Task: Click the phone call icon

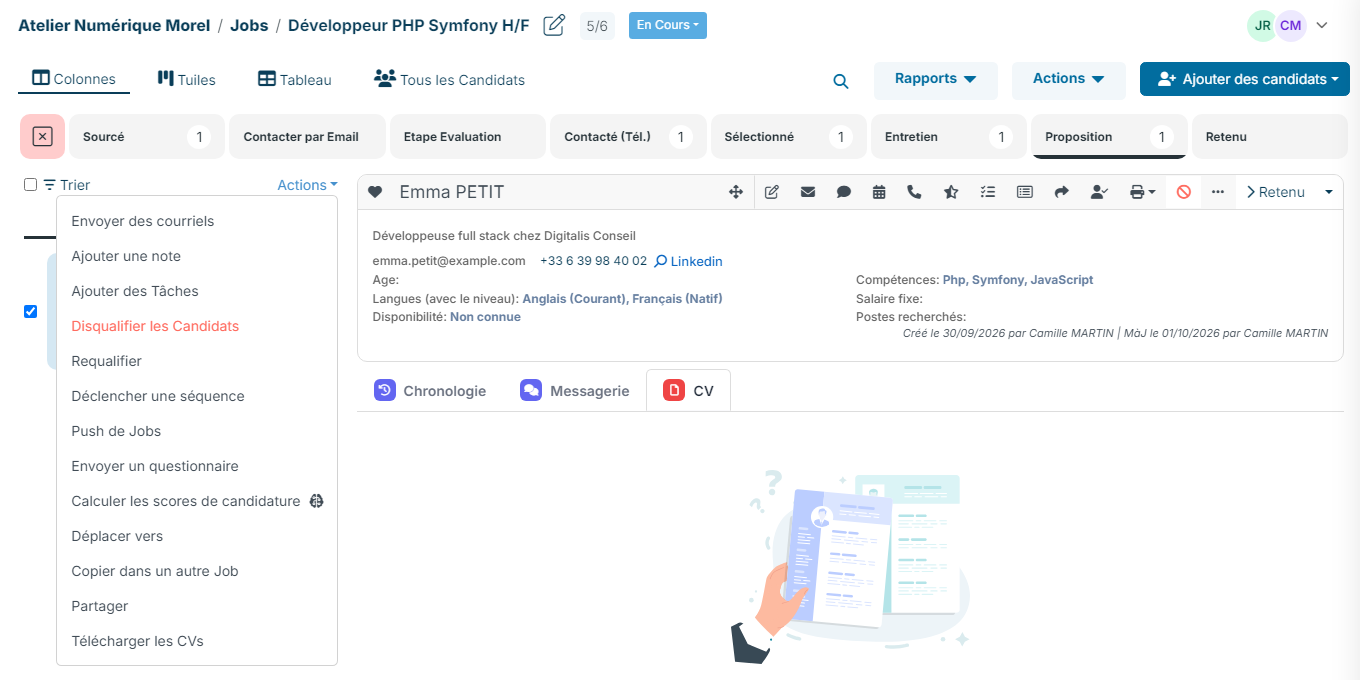Action: click(x=914, y=192)
